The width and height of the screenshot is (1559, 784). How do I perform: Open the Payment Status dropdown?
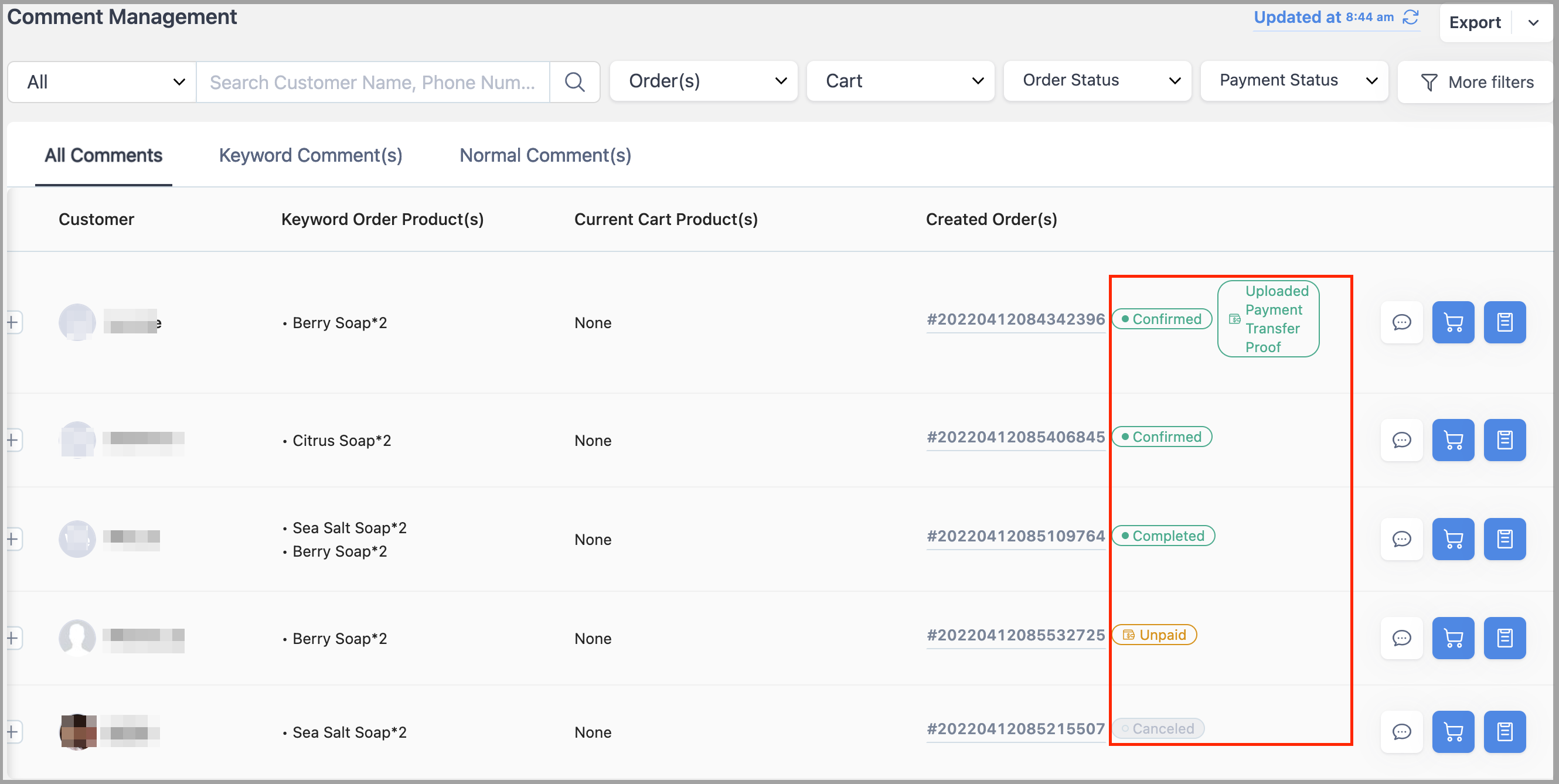click(1294, 81)
